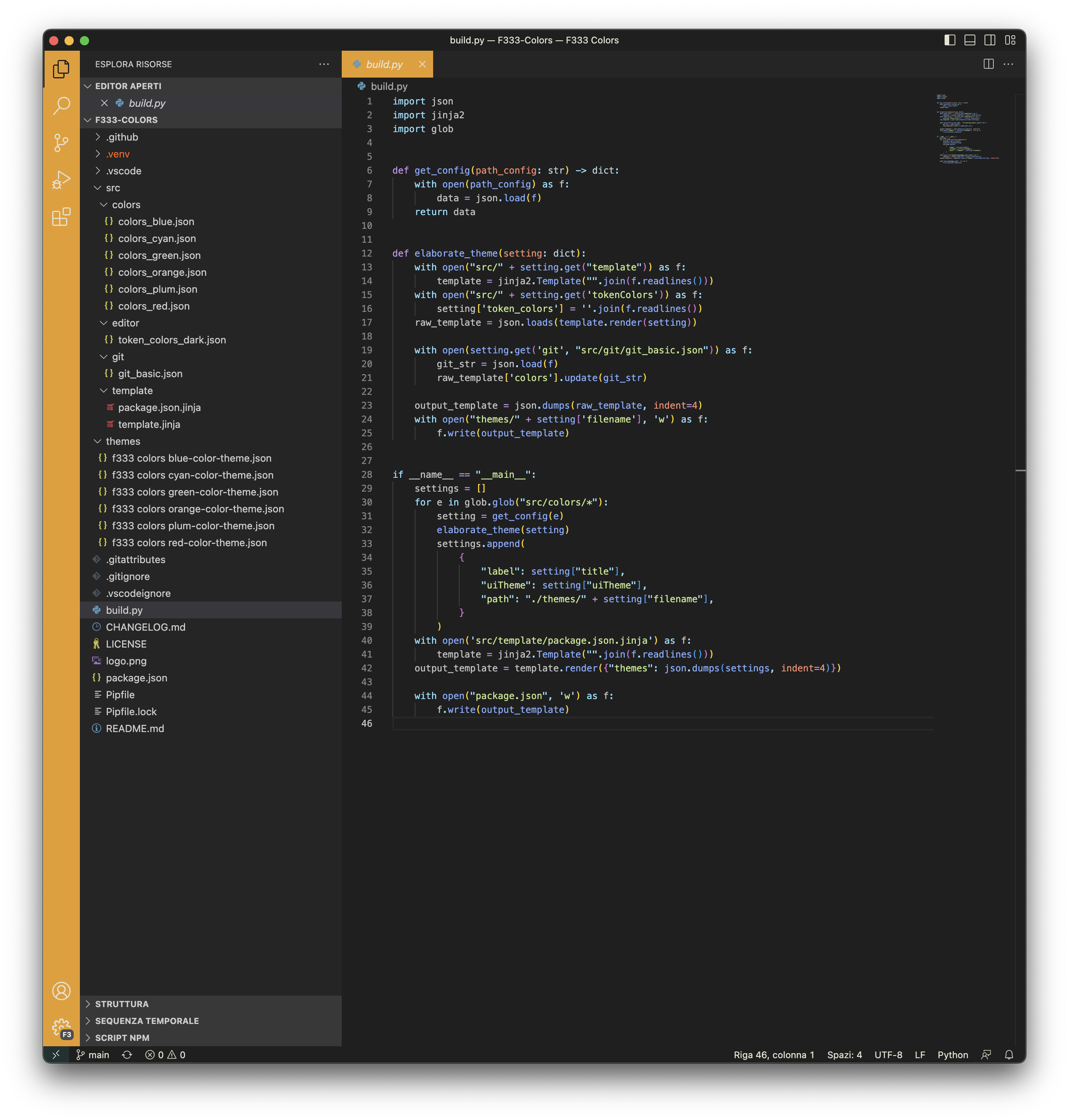
Task: Open the Search view in activity bar
Action: click(61, 106)
